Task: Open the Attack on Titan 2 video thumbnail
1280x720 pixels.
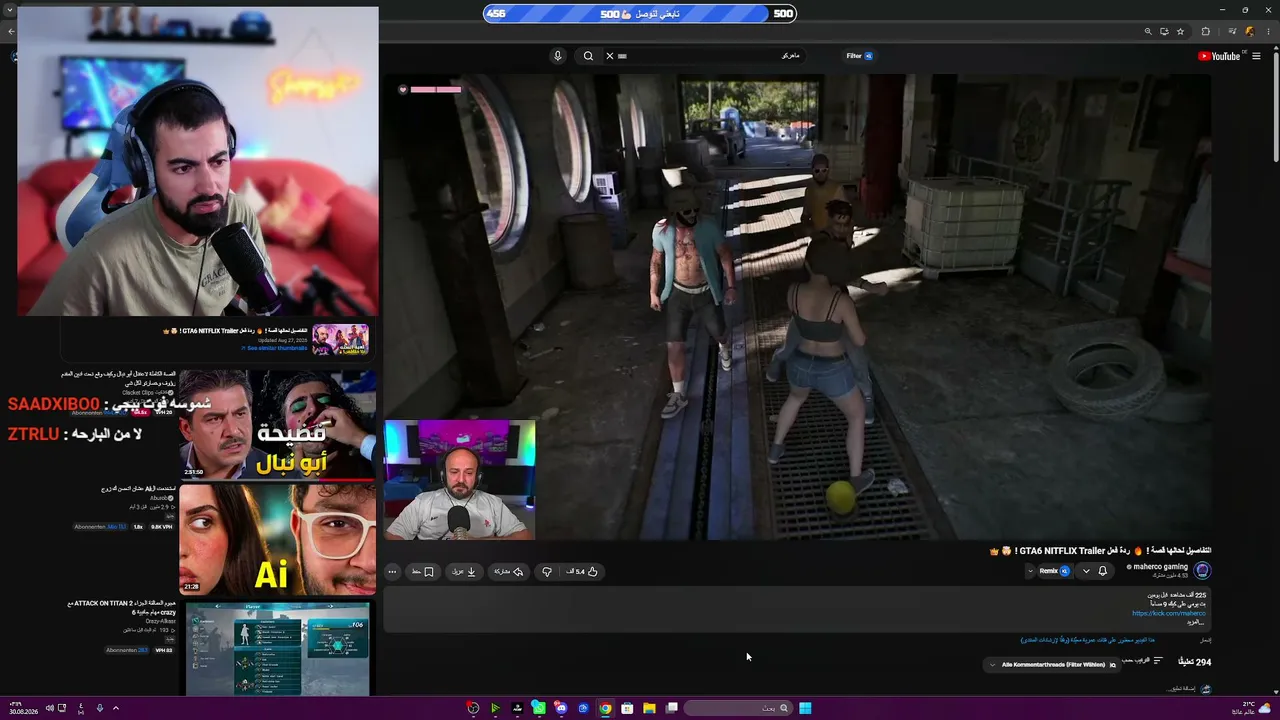Action: [x=277, y=648]
